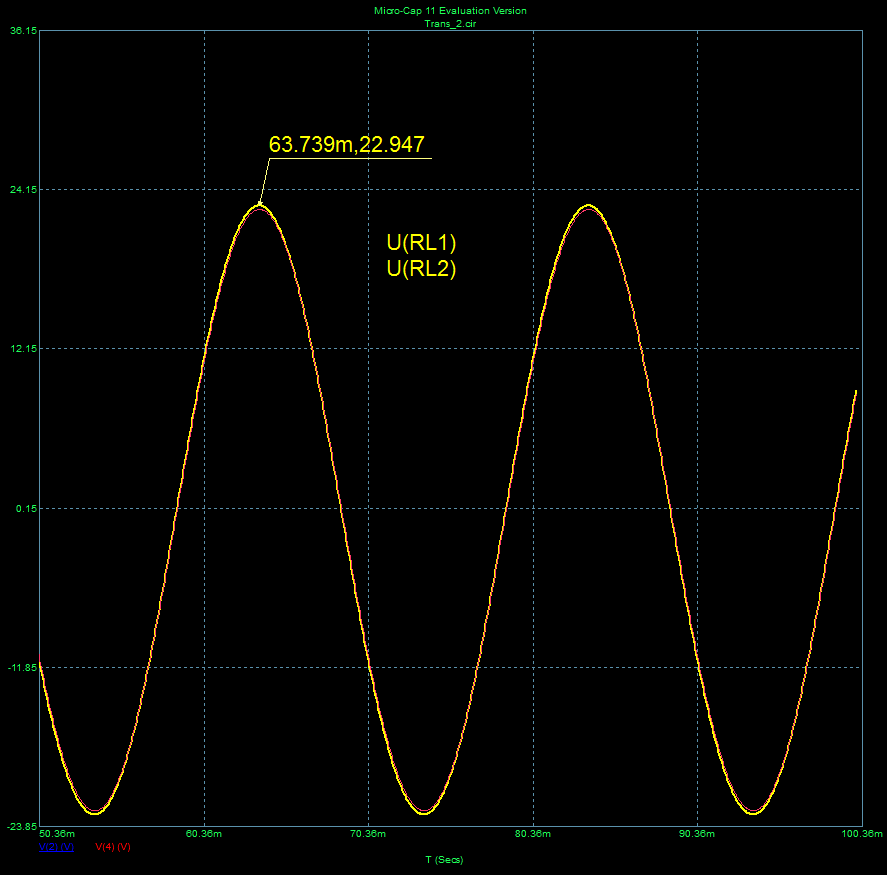Click the U(RL2) text annotation

421,268
